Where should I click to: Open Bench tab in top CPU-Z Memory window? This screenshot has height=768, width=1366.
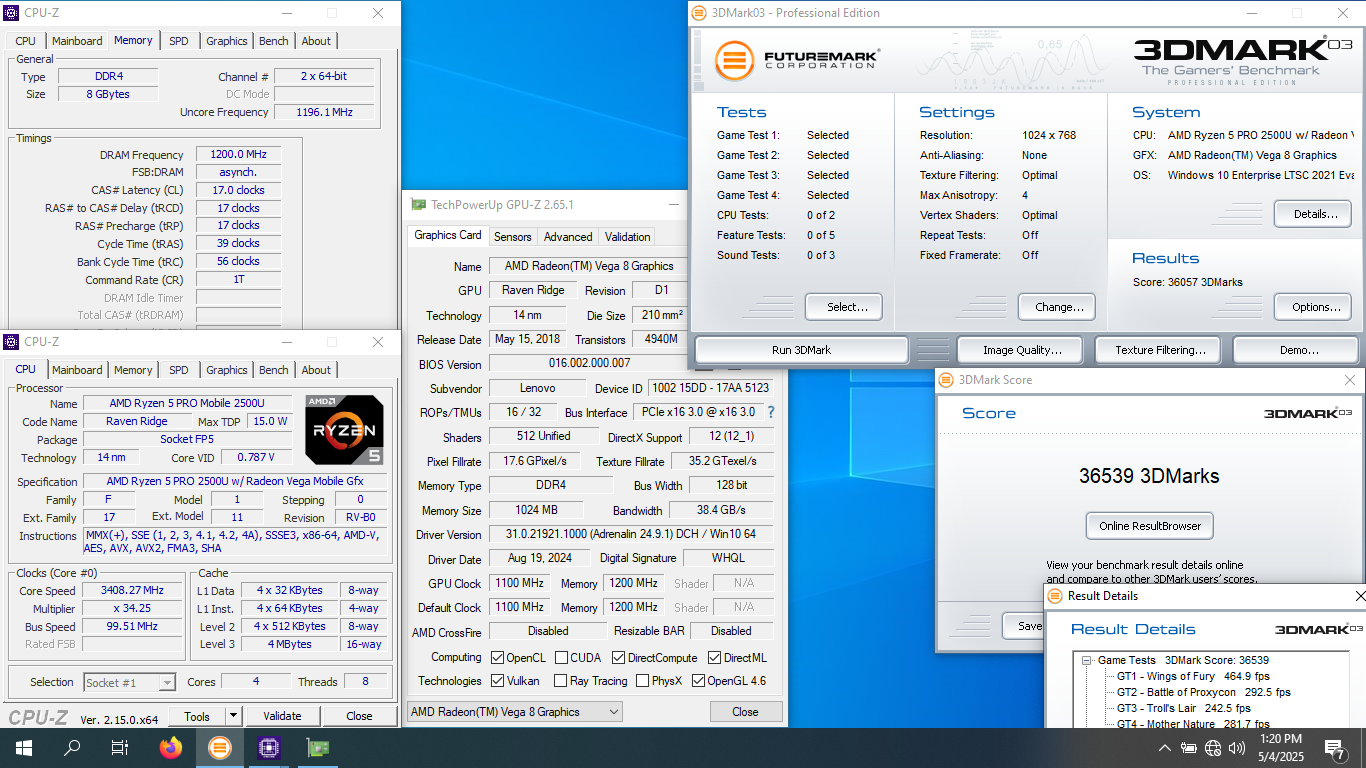point(274,41)
